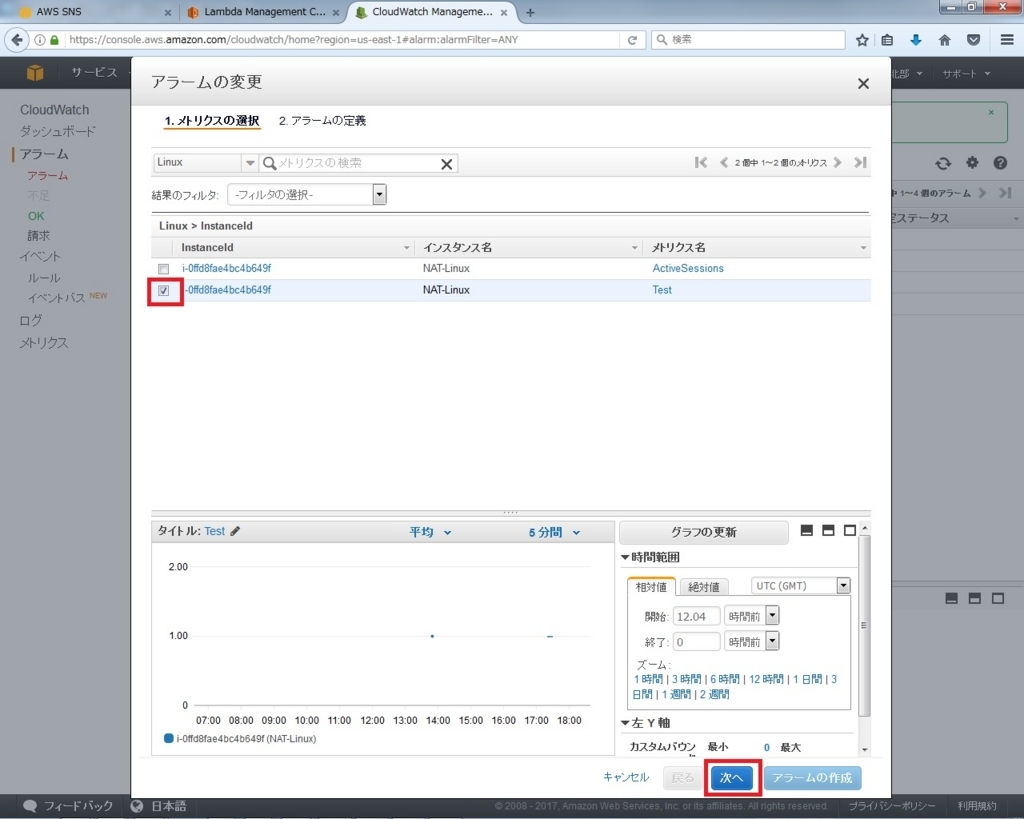Image resolution: width=1024 pixels, height=819 pixels.
Task: Open Firefox bookmarks list icon
Action: pyautogui.click(x=887, y=40)
